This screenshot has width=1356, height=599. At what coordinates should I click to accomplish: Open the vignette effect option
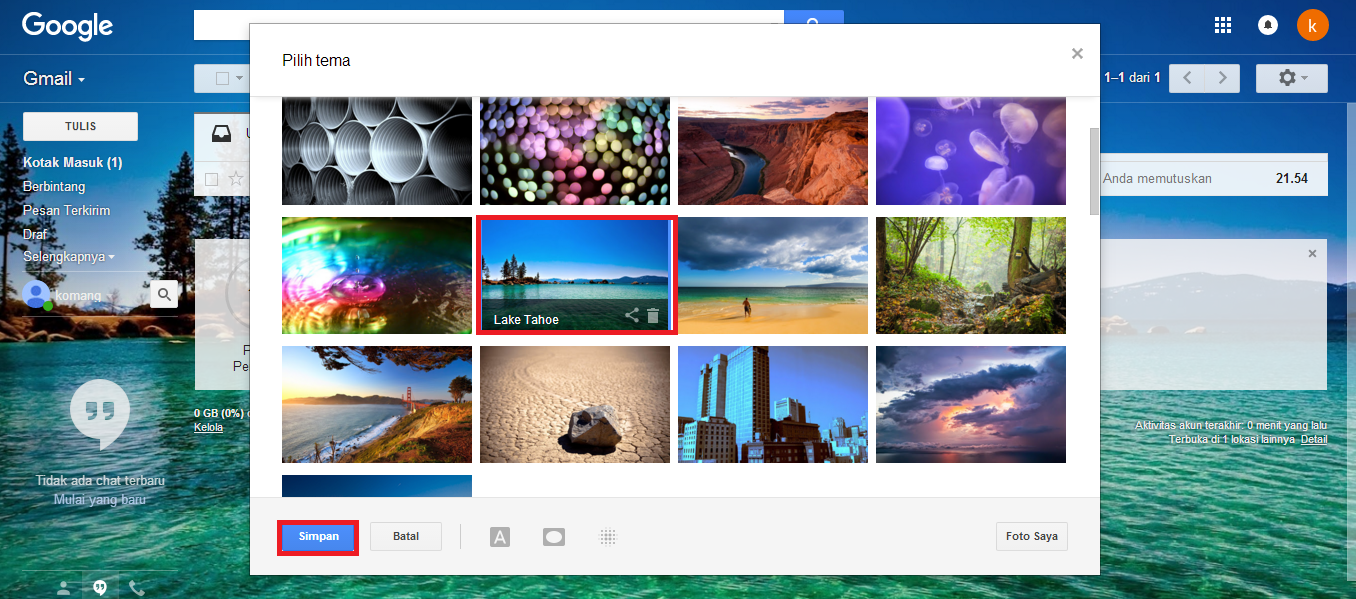pyautogui.click(x=553, y=536)
